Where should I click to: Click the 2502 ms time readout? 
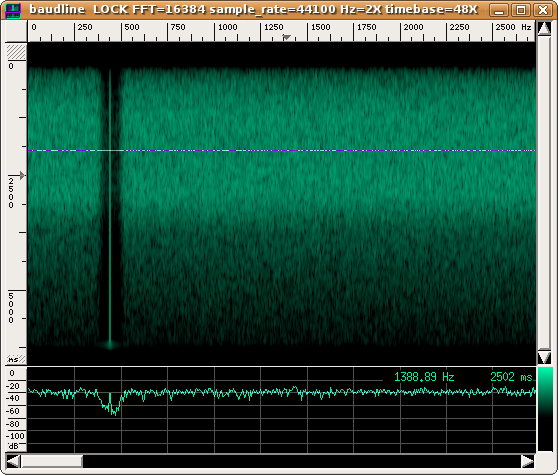coord(511,377)
